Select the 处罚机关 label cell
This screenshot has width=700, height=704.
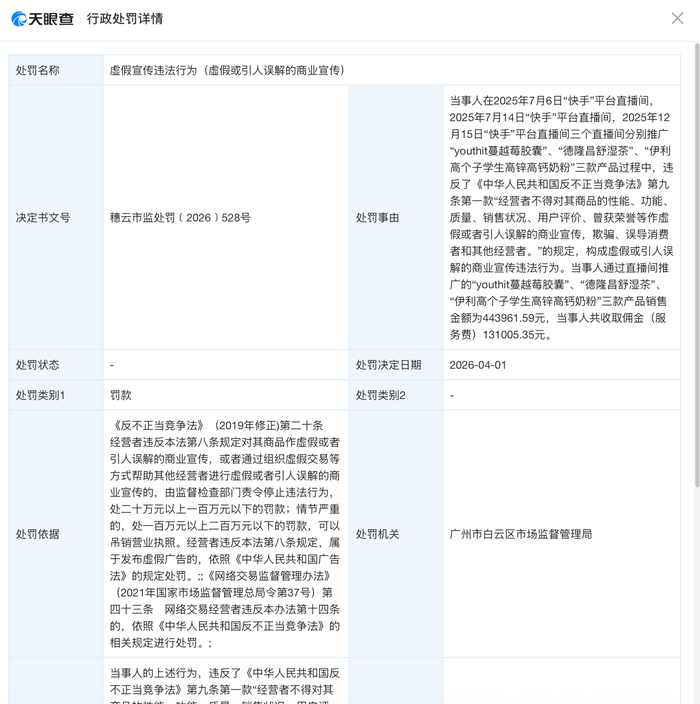pyautogui.click(x=377, y=534)
